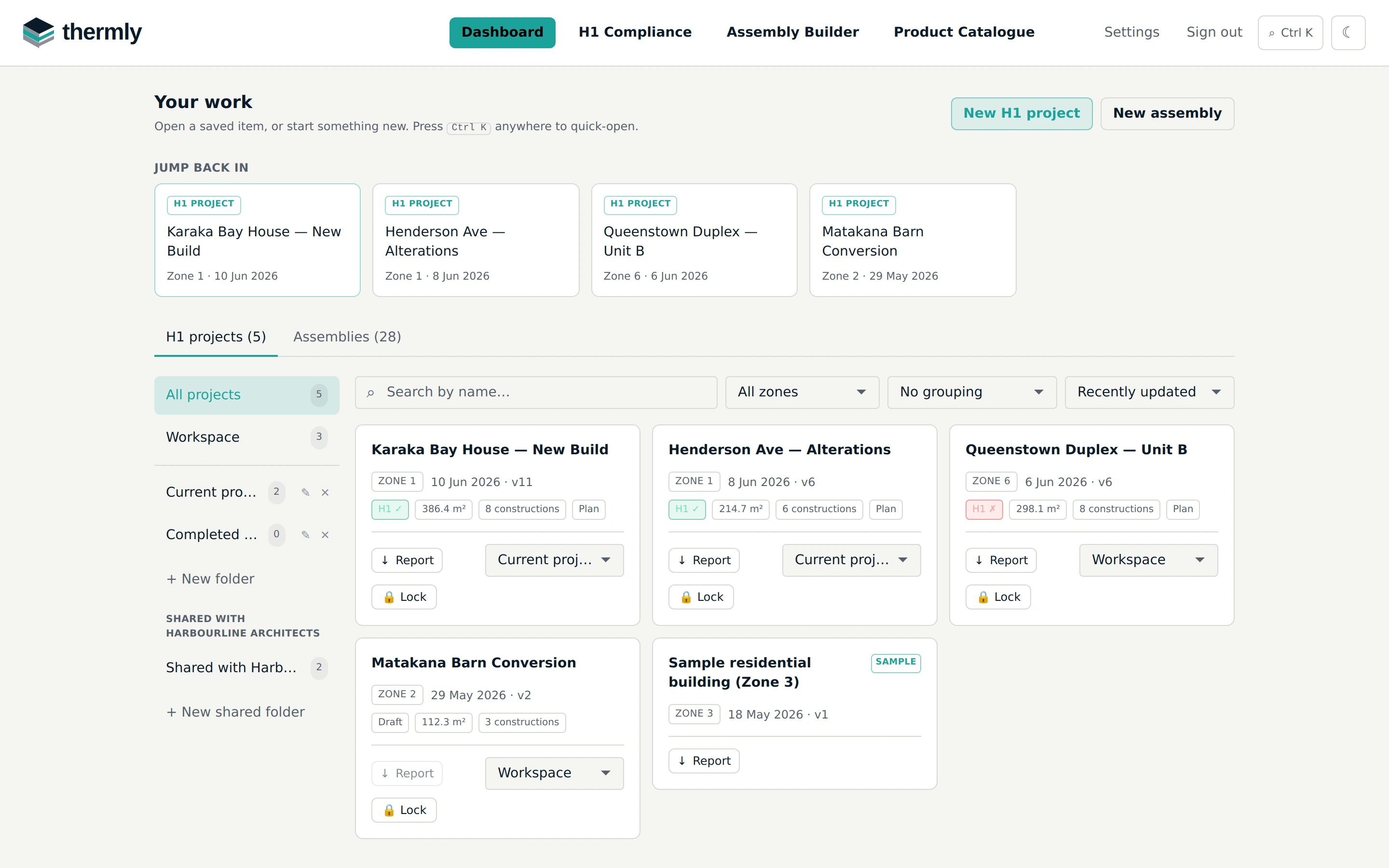Open Sample residential building (Zone 3) title
This screenshot has height=868, width=1389.
click(739, 672)
